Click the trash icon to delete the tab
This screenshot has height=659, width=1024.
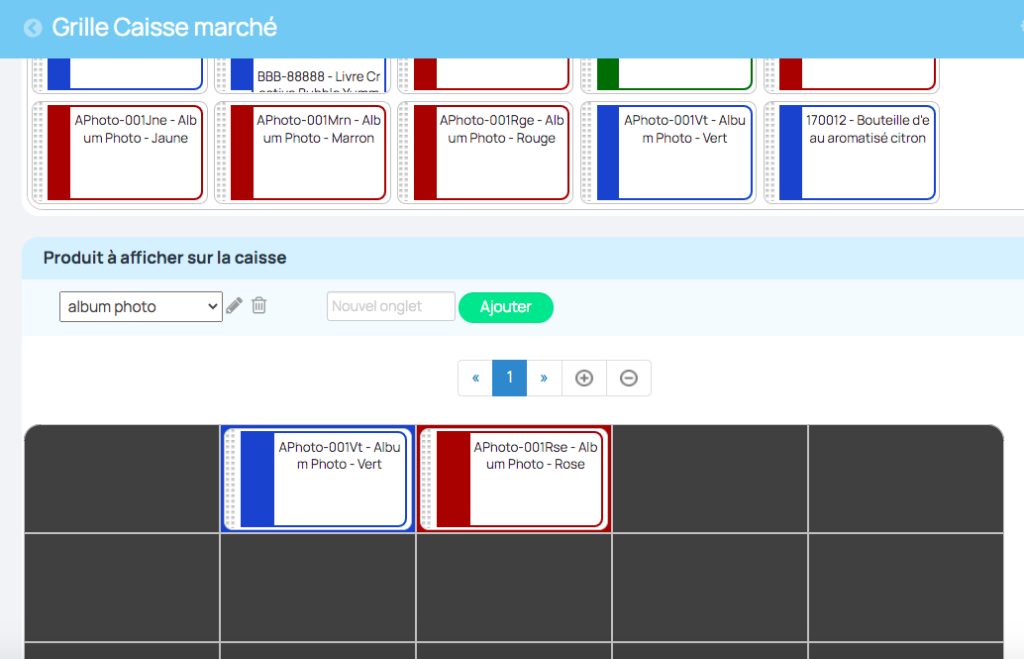pyautogui.click(x=259, y=305)
